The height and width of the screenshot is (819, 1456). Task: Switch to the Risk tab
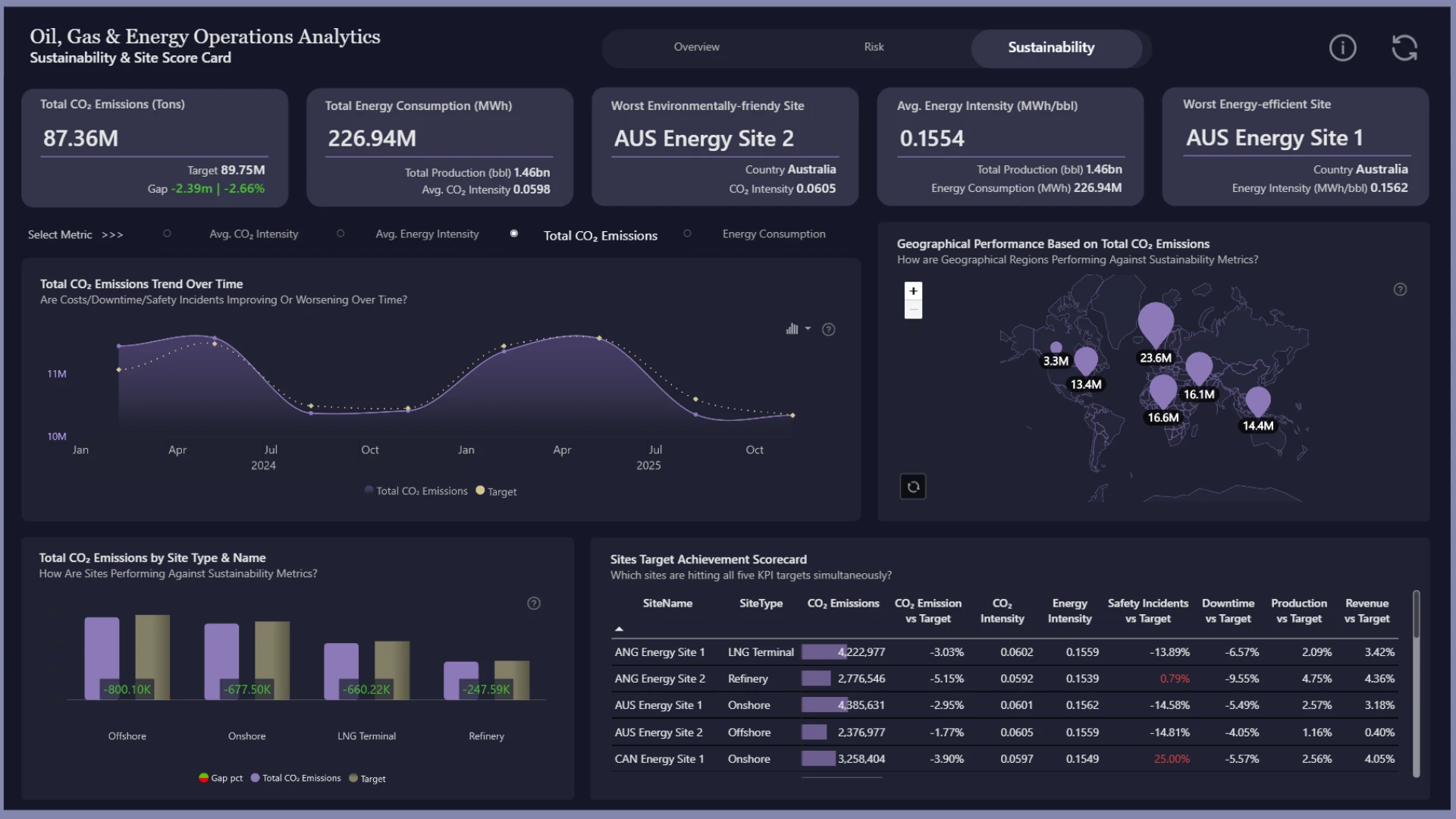[x=874, y=47]
